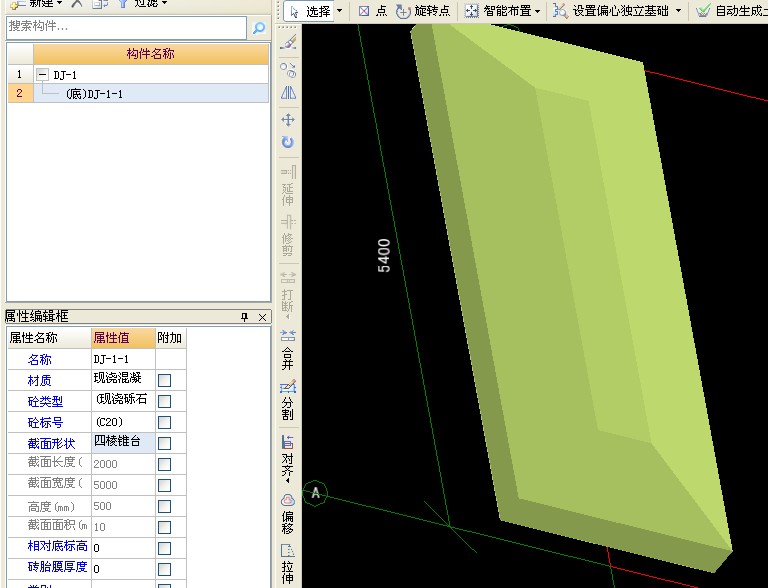
Task: Click the 修剪 trim tool
Action: 288,236
